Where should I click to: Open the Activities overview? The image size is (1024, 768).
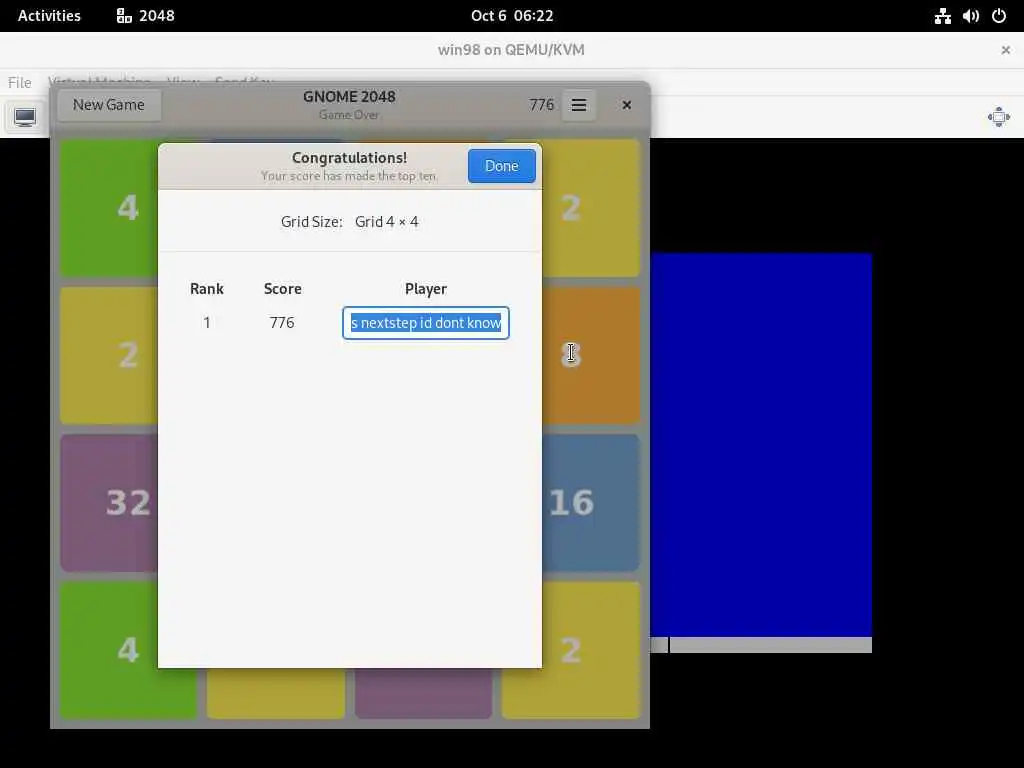(x=49, y=16)
